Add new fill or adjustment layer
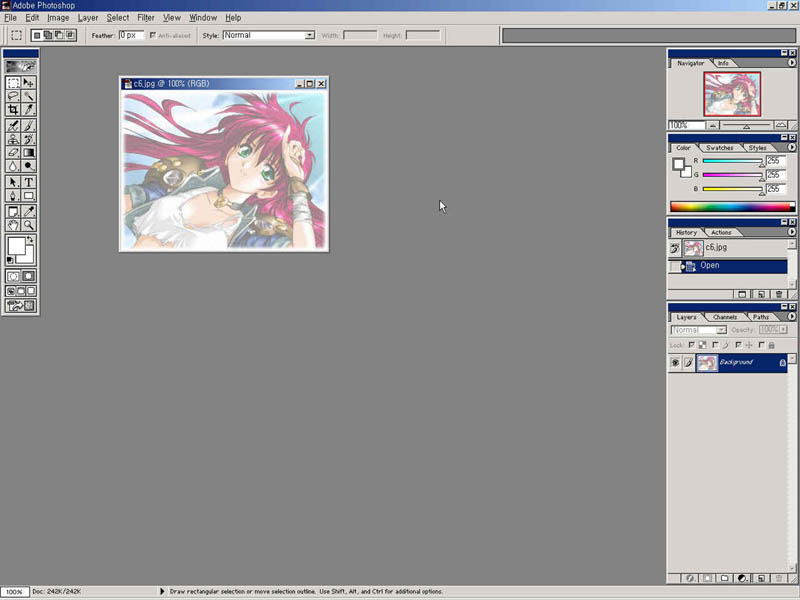Viewport: 800px width, 600px height. tap(742, 578)
